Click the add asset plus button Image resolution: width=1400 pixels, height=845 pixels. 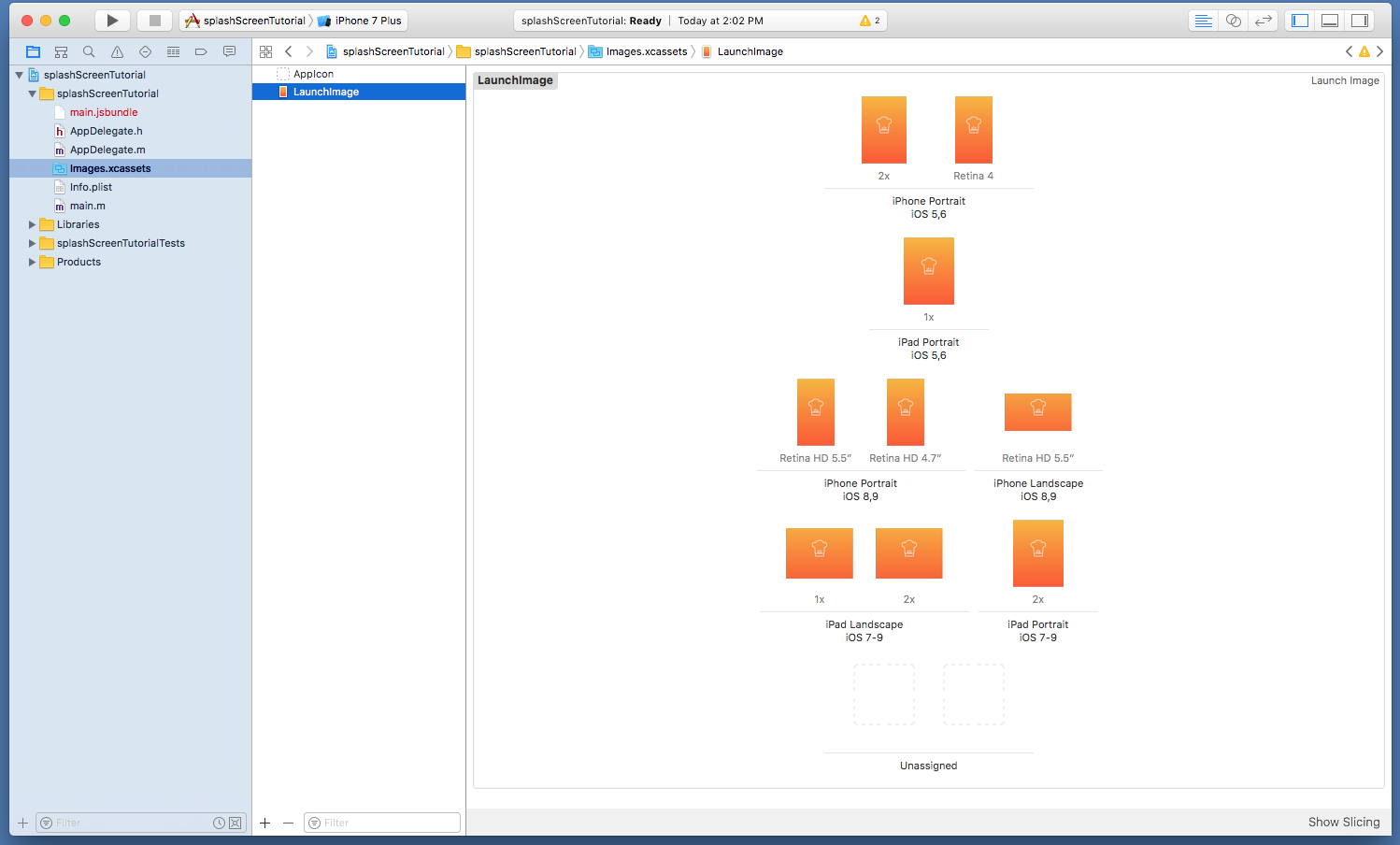pyautogui.click(x=265, y=823)
